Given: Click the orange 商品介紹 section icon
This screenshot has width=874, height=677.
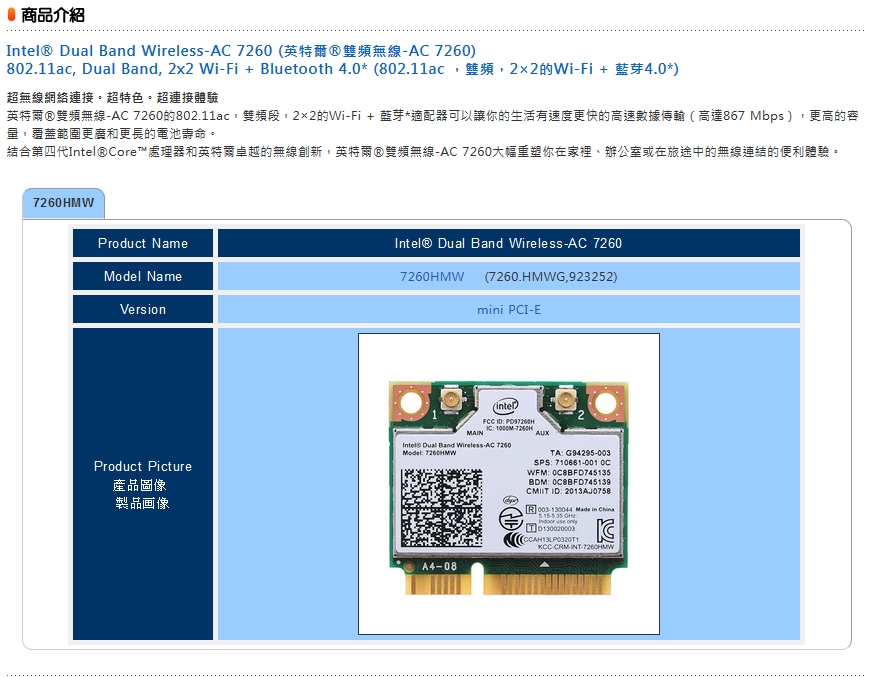Looking at the screenshot, I should [11, 14].
